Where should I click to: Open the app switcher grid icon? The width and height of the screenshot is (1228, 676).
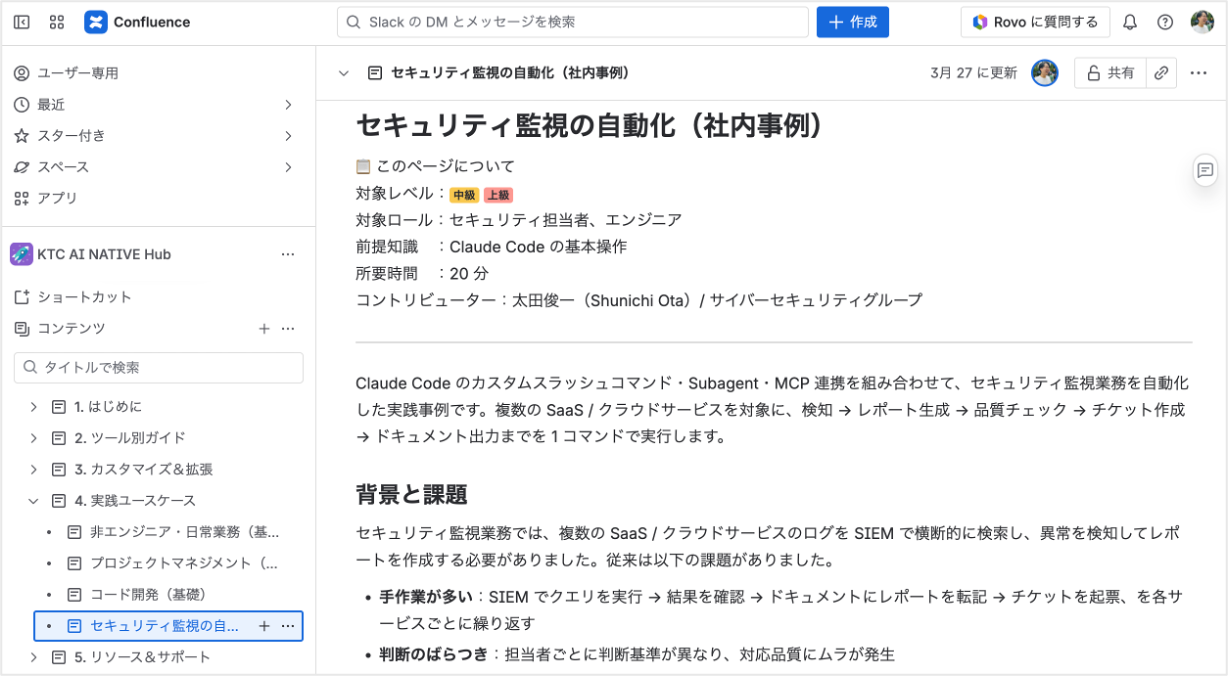(56, 22)
